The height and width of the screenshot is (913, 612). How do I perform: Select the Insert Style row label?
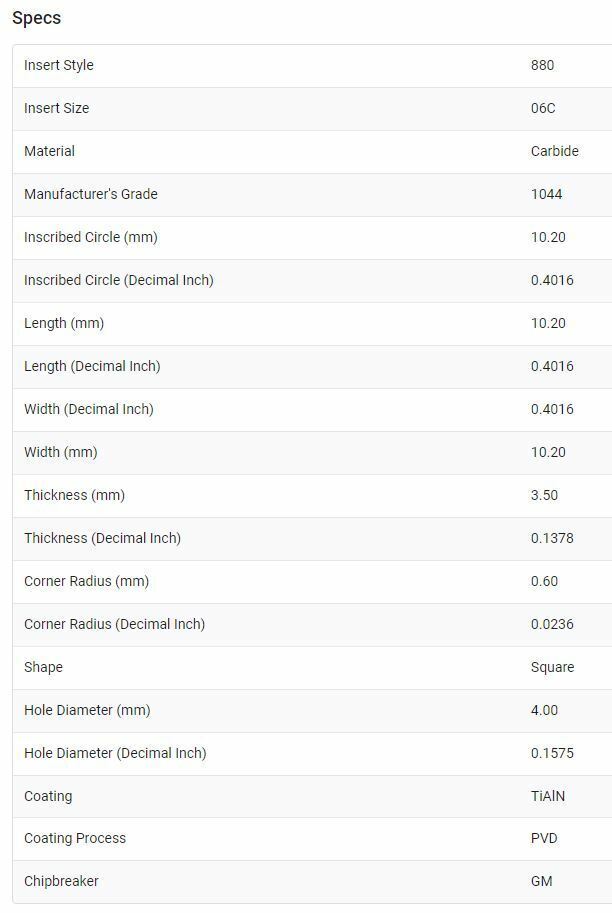[59, 65]
